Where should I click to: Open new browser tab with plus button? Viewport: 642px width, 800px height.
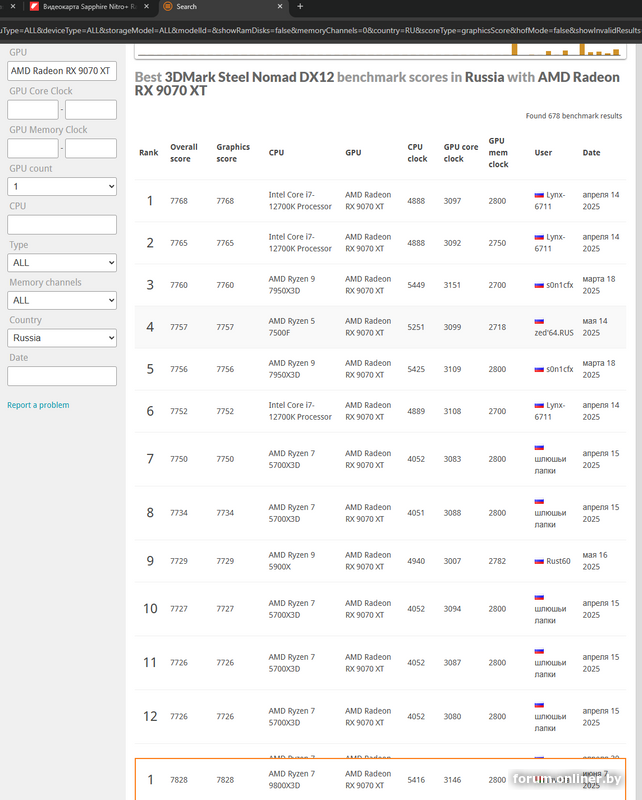click(x=300, y=7)
